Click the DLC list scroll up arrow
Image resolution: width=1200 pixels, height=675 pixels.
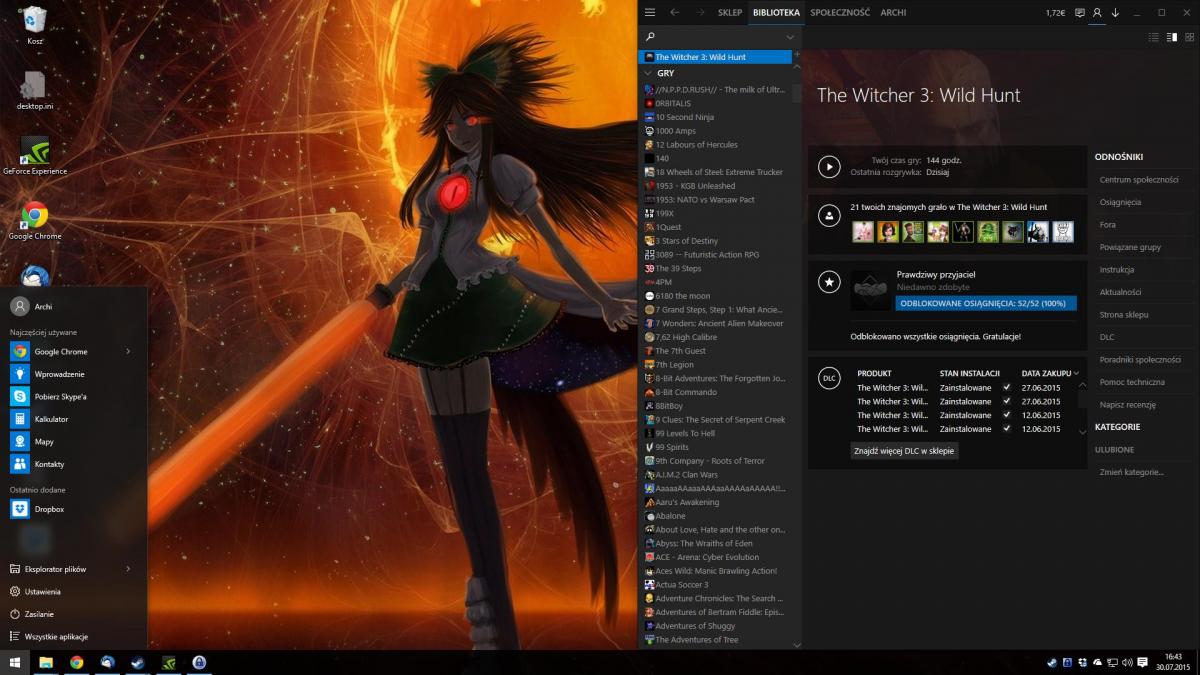tap(1082, 385)
